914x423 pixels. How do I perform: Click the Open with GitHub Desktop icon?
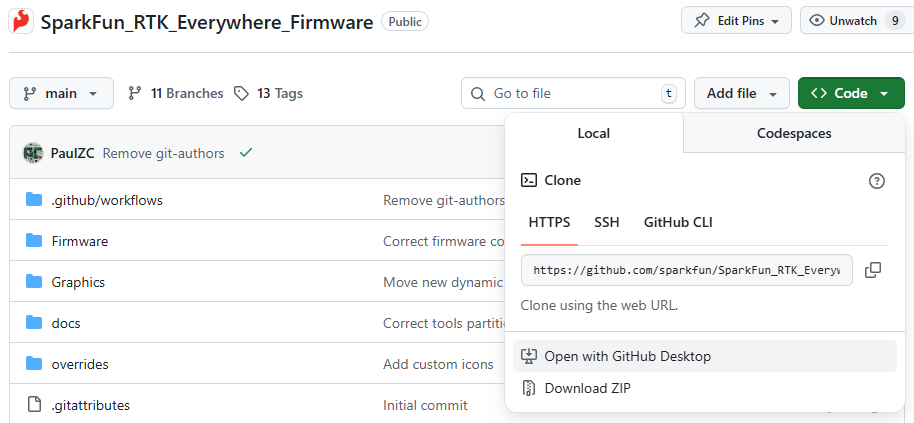[x=529, y=356]
